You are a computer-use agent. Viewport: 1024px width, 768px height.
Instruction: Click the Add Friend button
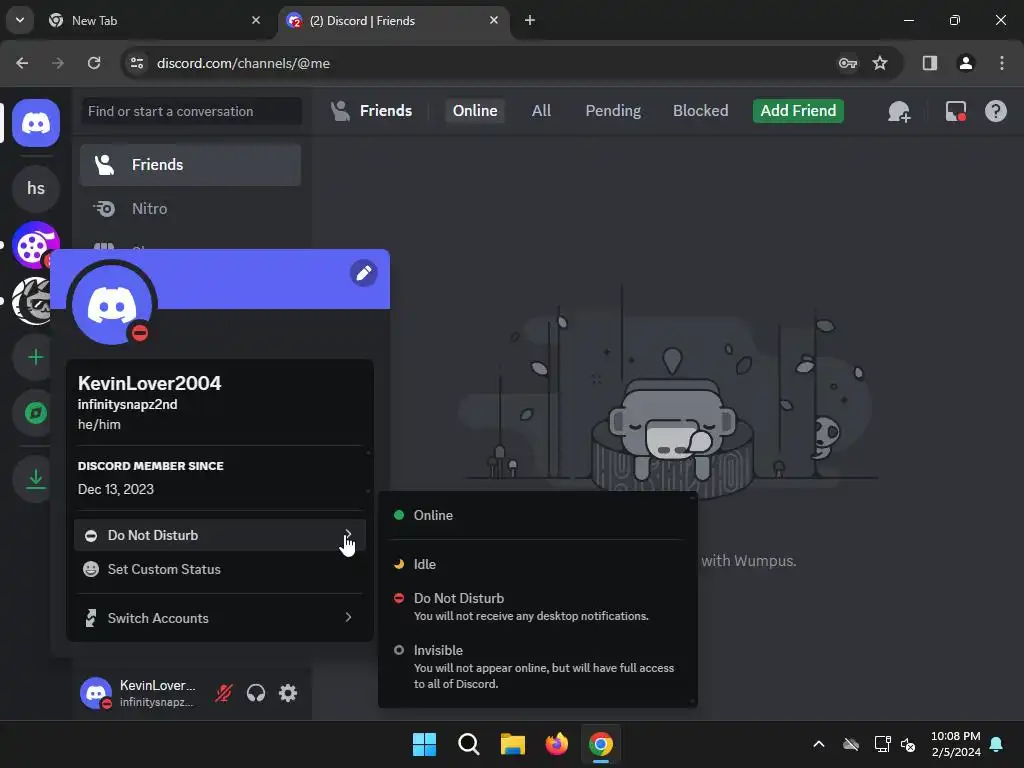tap(798, 111)
